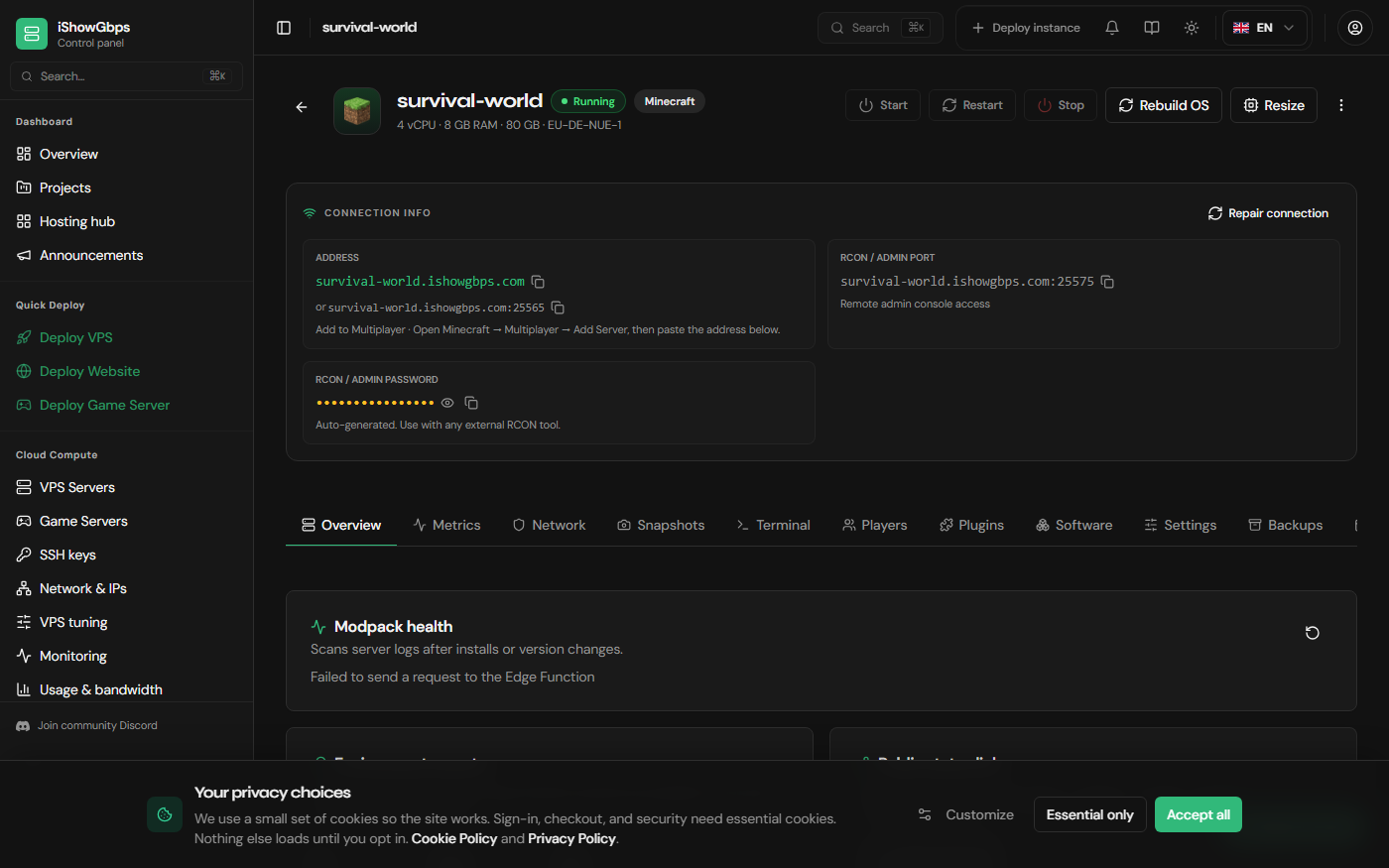Open the language EN dropdown

point(1265,28)
